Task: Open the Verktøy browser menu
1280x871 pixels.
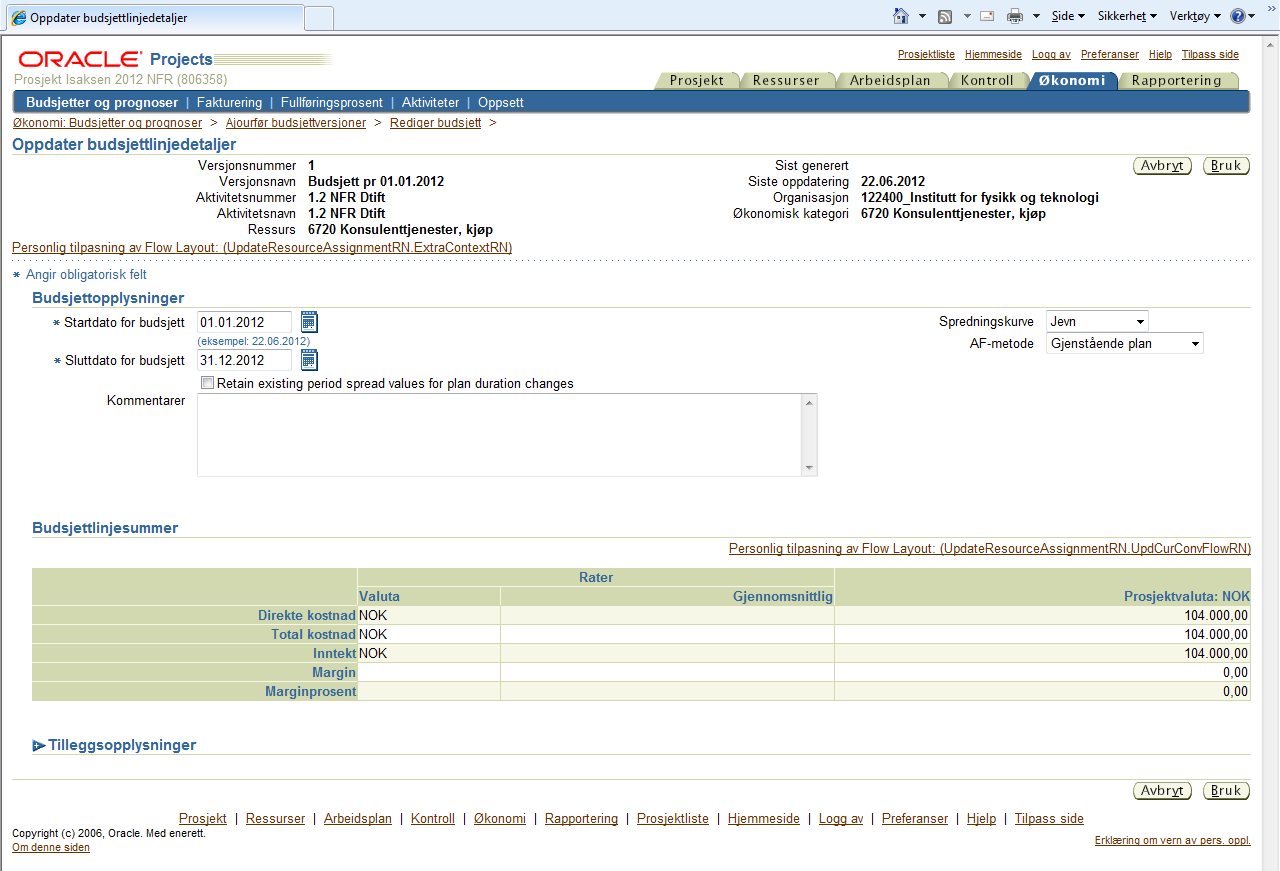Action: (1195, 16)
